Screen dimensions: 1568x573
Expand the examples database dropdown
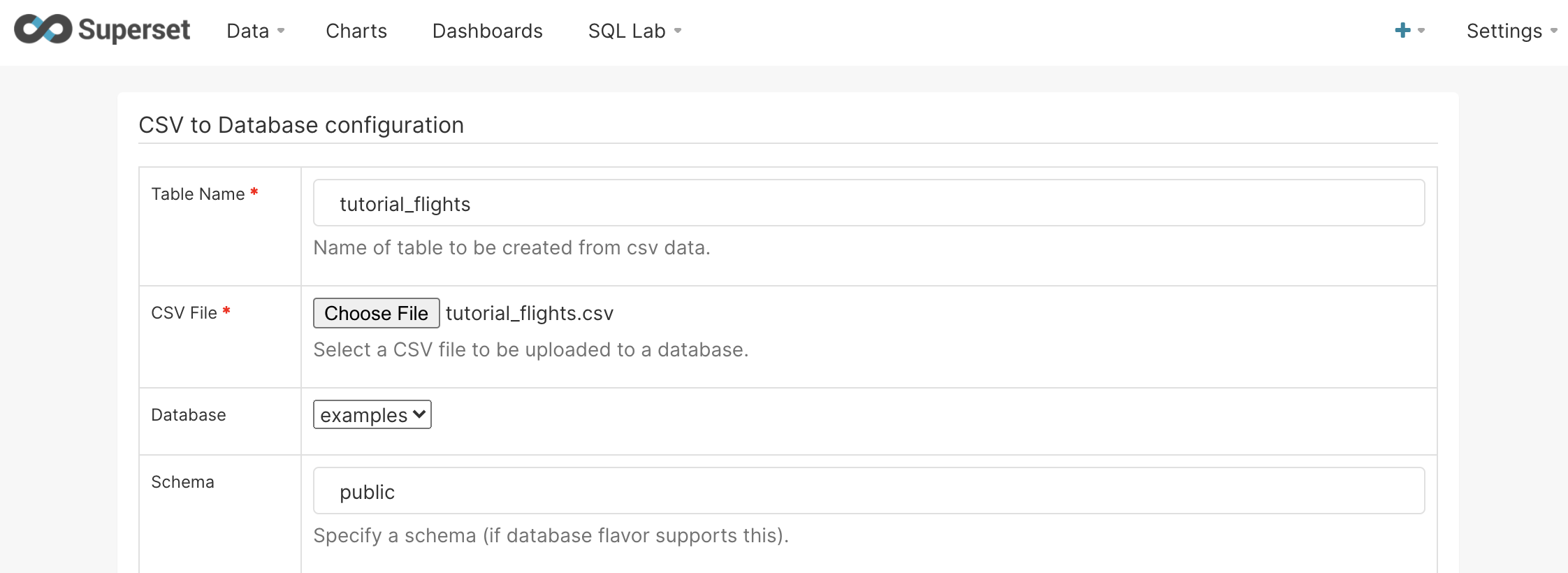point(372,414)
